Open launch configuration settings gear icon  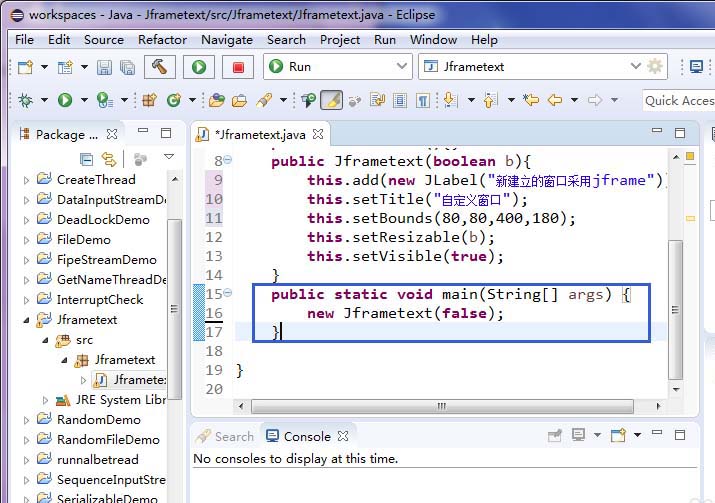coord(655,67)
